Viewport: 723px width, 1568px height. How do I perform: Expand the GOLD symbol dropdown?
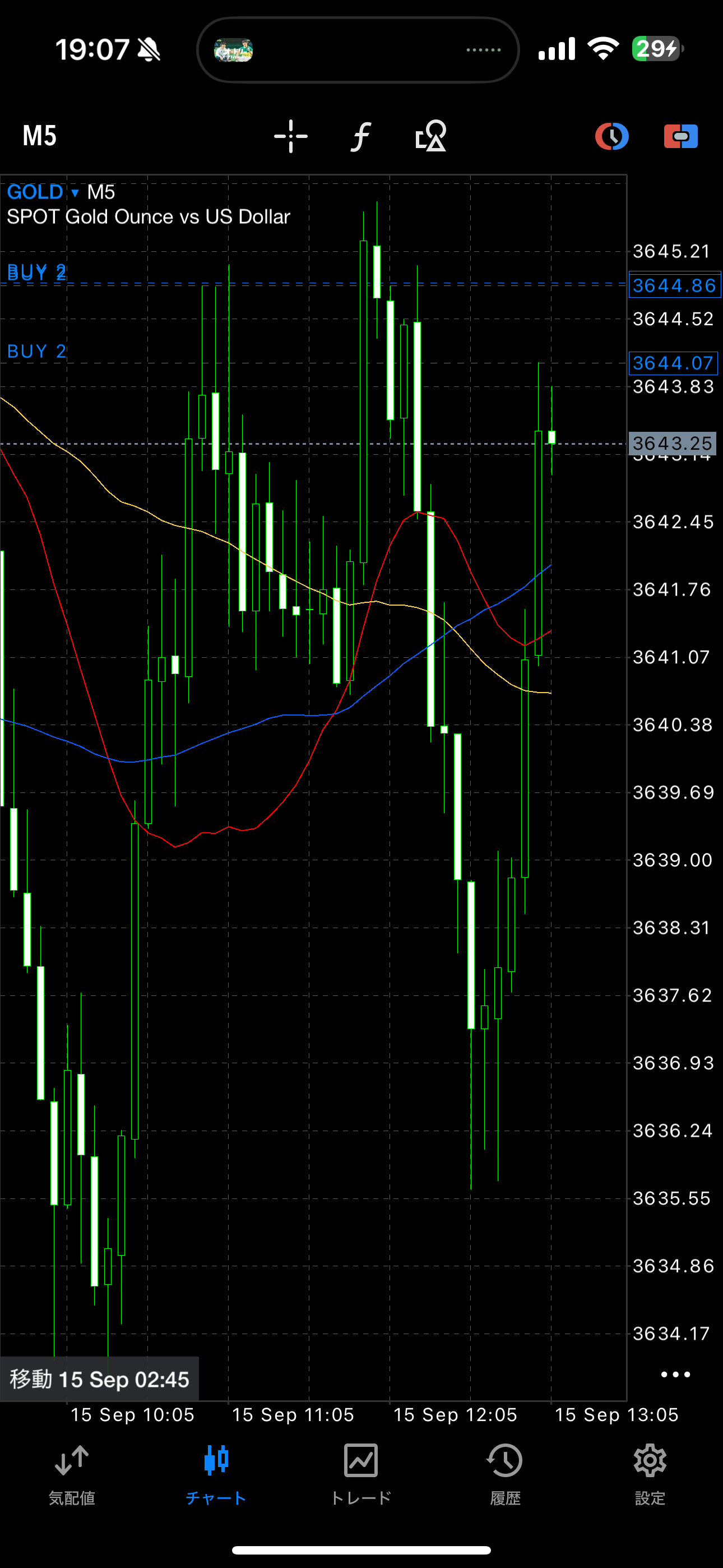point(43,192)
